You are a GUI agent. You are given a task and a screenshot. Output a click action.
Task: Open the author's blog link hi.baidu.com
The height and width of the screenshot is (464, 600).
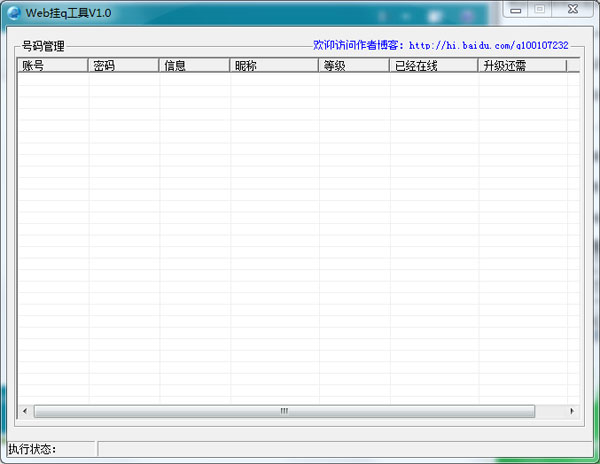tap(488, 46)
